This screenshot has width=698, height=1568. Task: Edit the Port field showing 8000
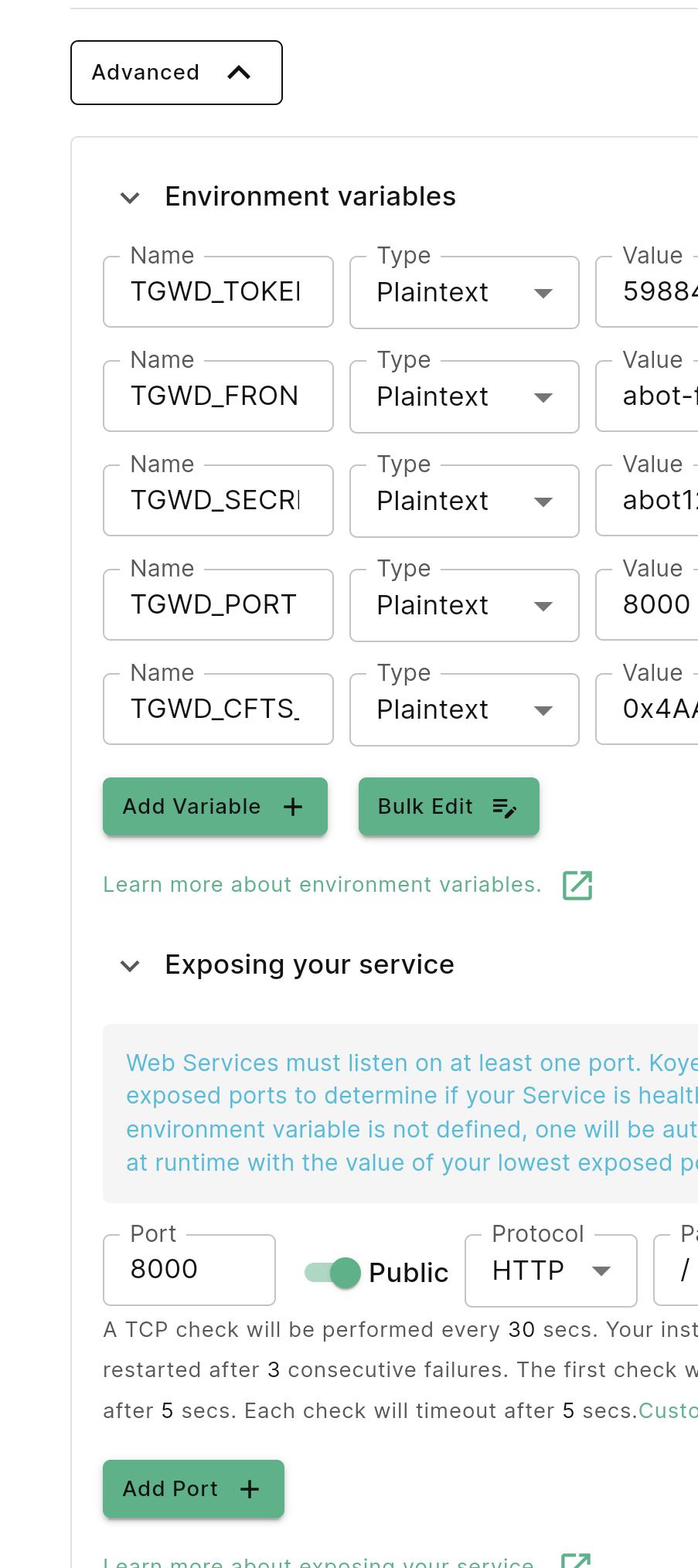[x=189, y=1270]
